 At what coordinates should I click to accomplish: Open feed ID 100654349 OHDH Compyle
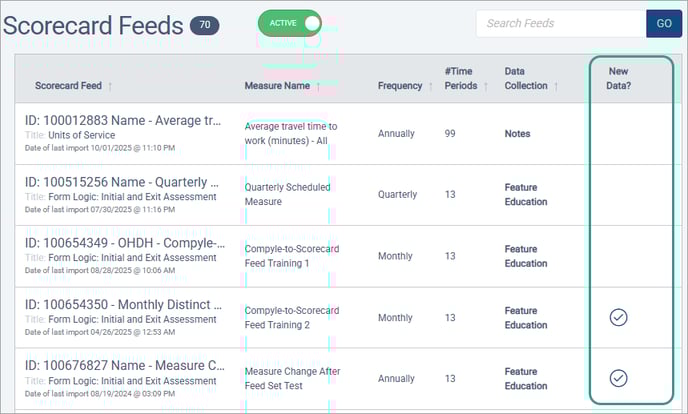click(122, 243)
